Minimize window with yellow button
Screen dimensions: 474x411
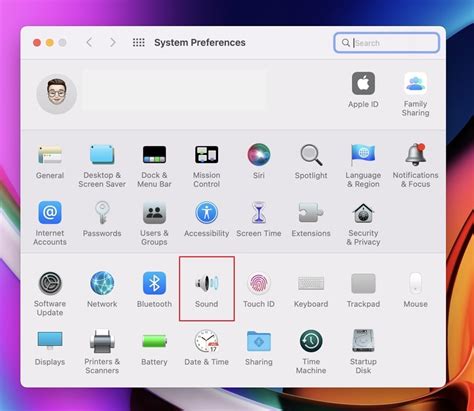coord(50,43)
